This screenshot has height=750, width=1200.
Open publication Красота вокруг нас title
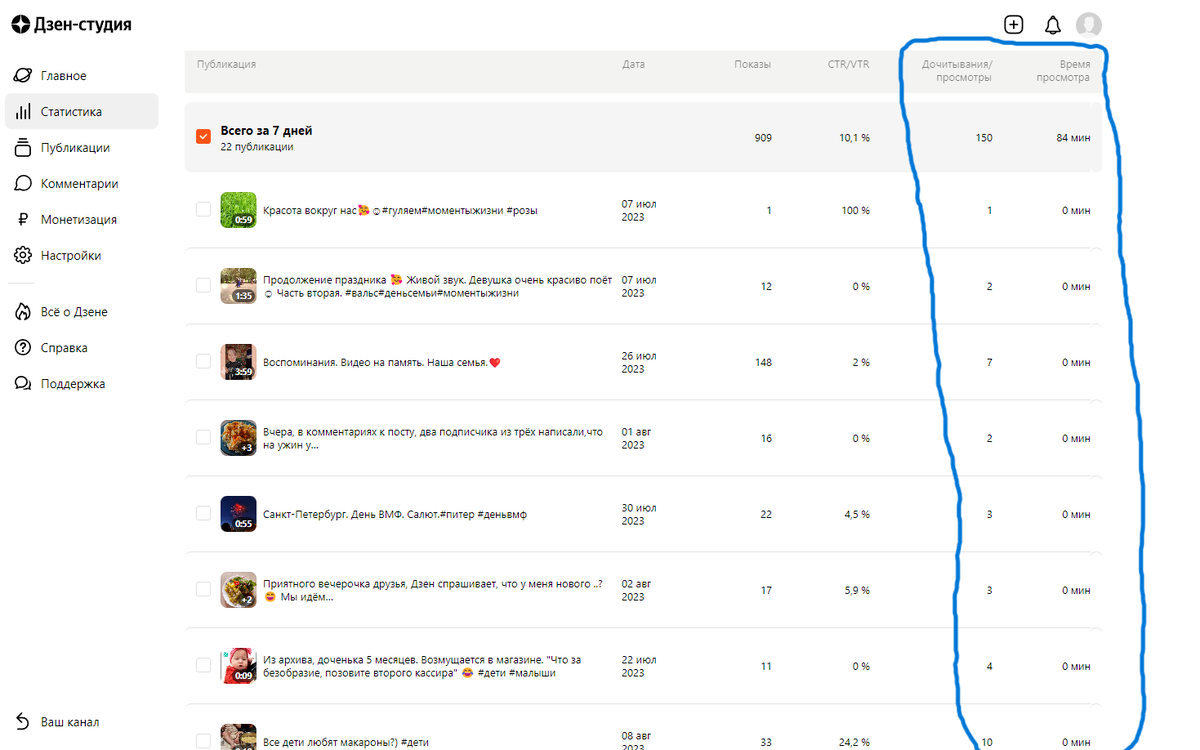(400, 210)
